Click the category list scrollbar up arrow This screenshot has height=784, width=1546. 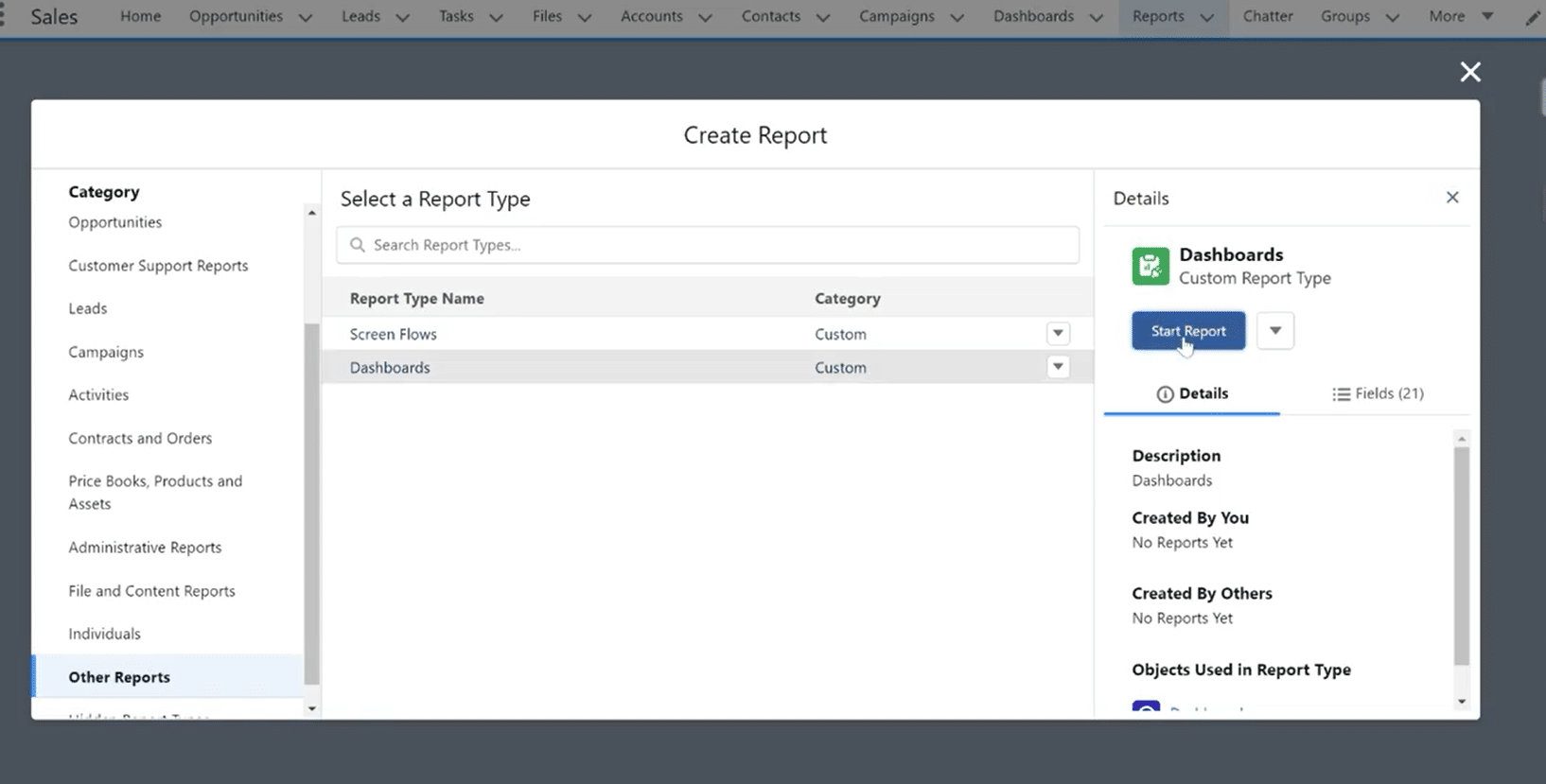(x=311, y=213)
